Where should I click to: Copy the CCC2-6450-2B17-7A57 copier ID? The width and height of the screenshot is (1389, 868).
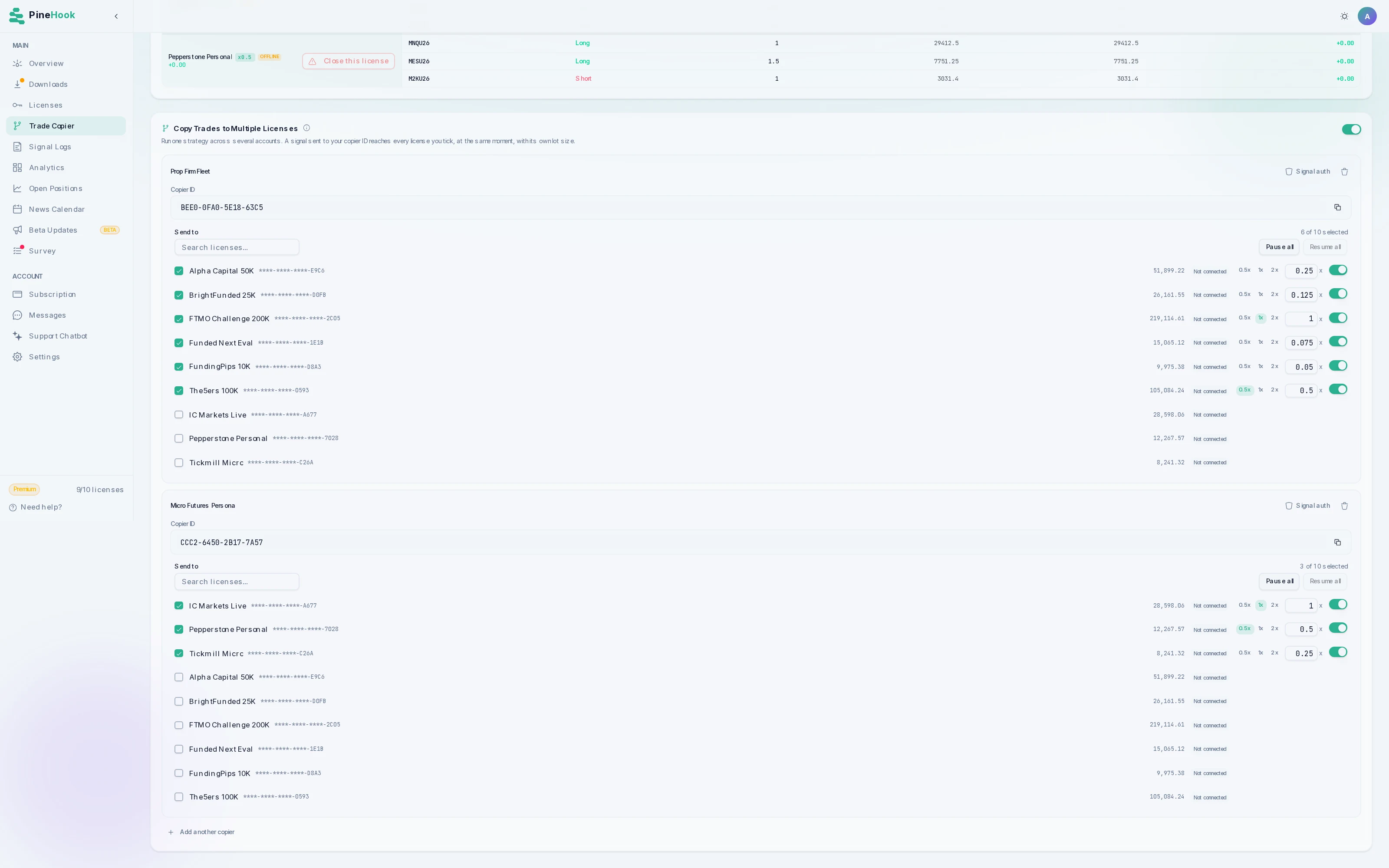(x=1337, y=542)
